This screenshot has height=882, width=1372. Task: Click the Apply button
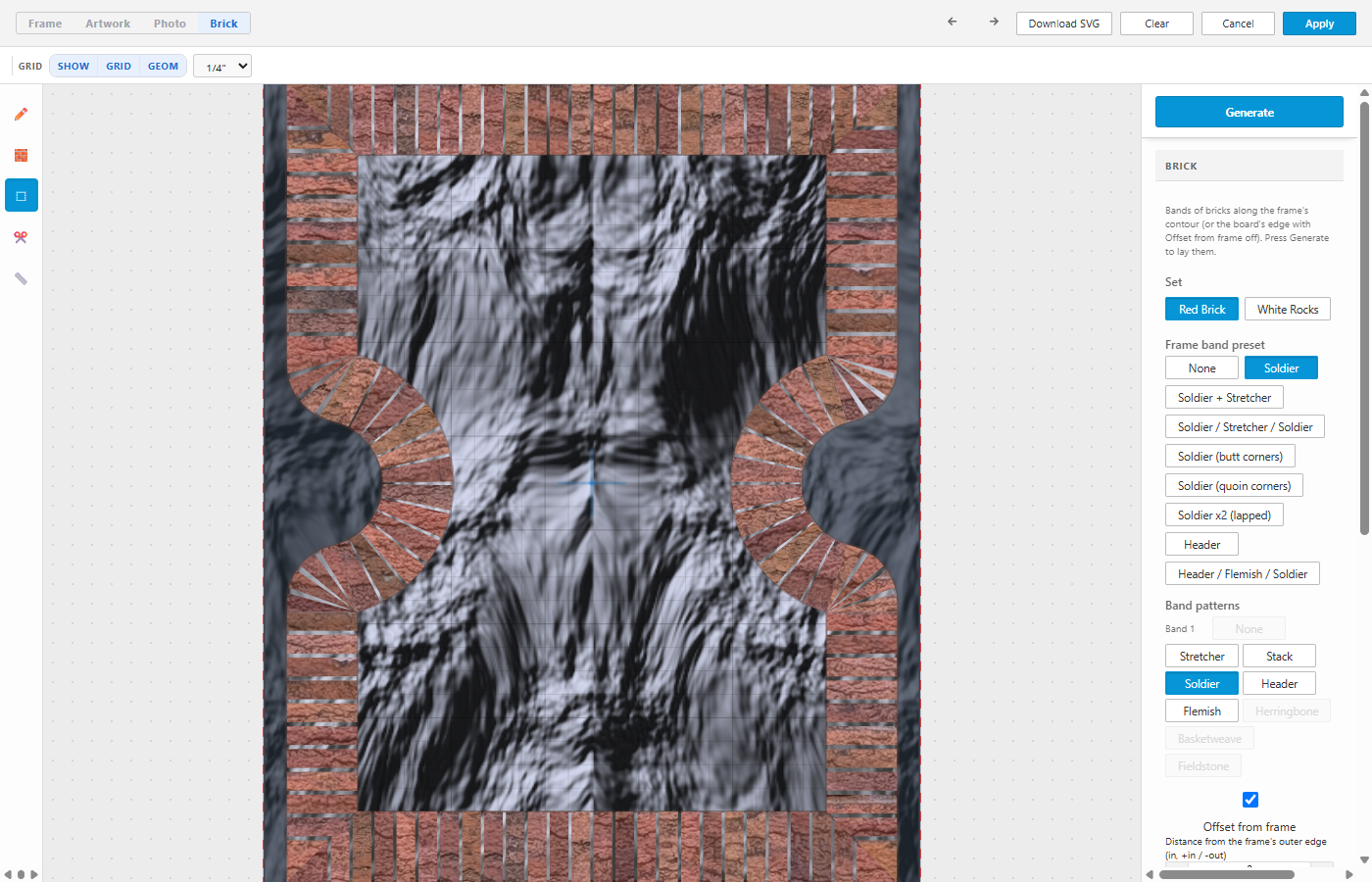[x=1319, y=24]
